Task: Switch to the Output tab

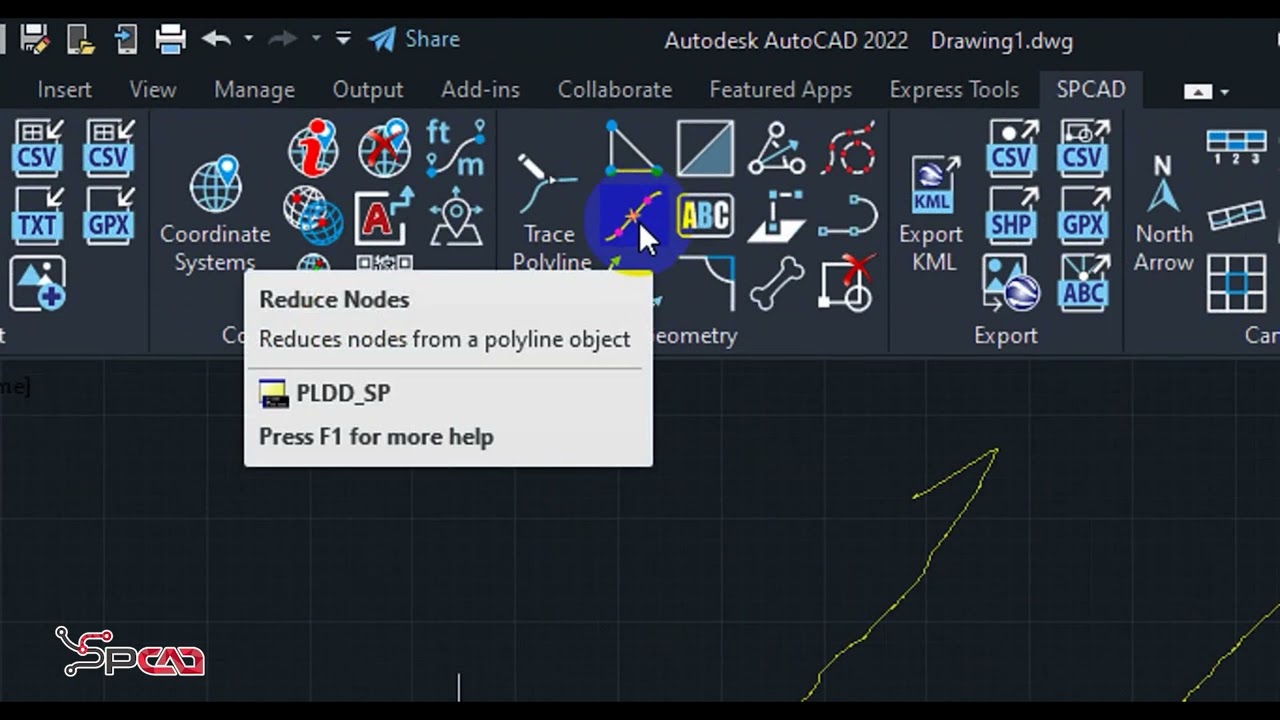Action: (x=368, y=89)
